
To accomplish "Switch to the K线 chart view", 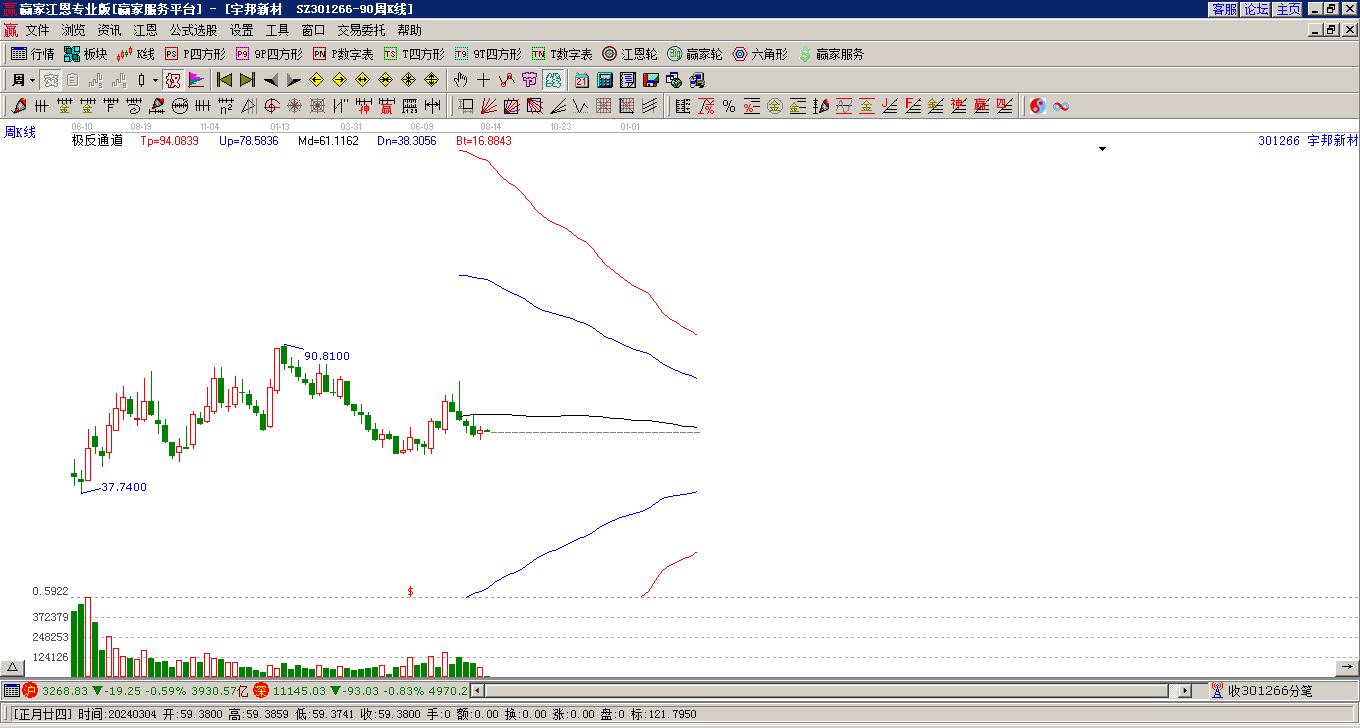I will click(136, 54).
